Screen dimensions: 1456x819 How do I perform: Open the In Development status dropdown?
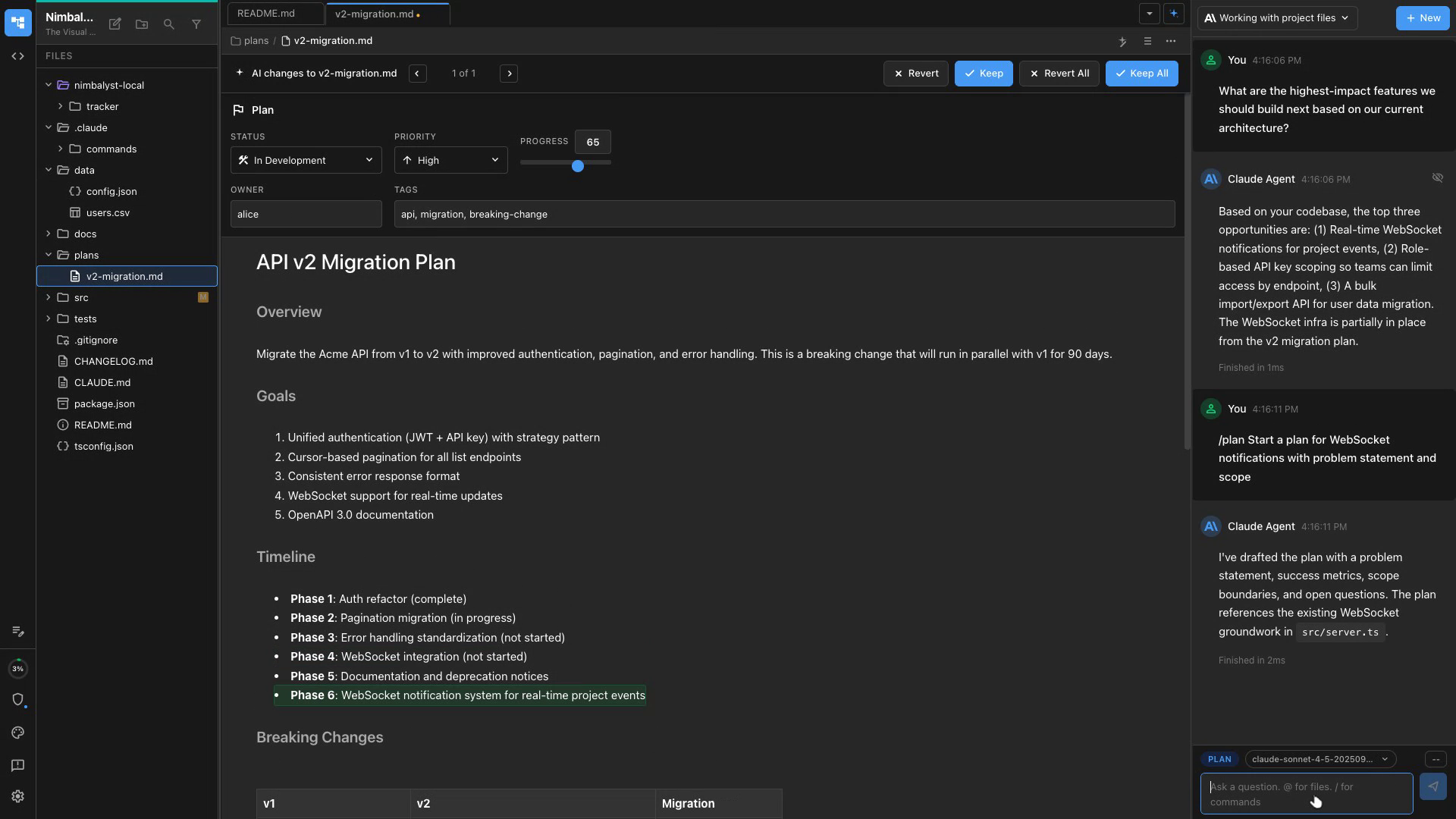306,160
